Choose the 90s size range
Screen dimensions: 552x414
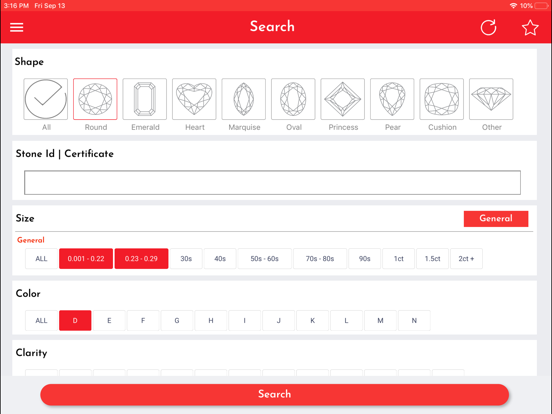point(364,259)
